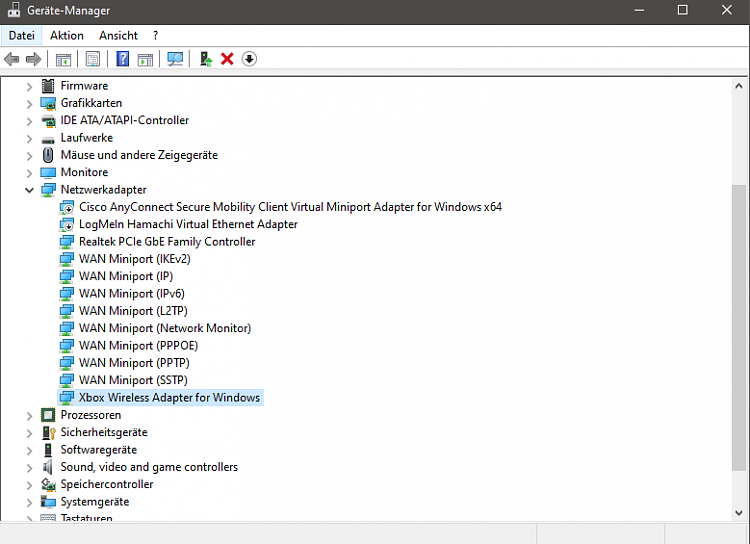Click the Sicherheitsgeräte key icon
This screenshot has width=750, height=544.
[x=48, y=433]
